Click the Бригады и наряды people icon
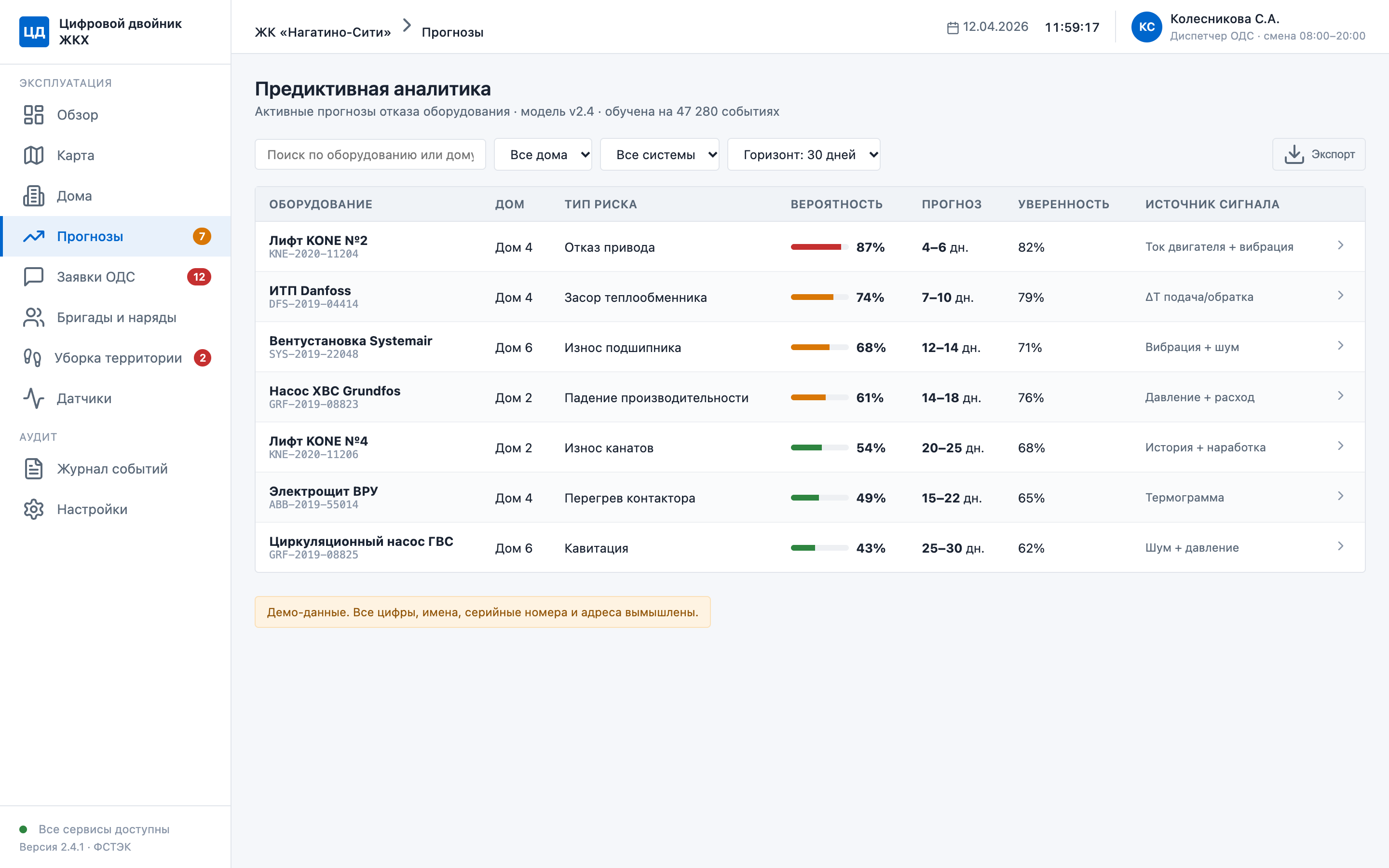Image resolution: width=1389 pixels, height=868 pixels. (x=34, y=317)
